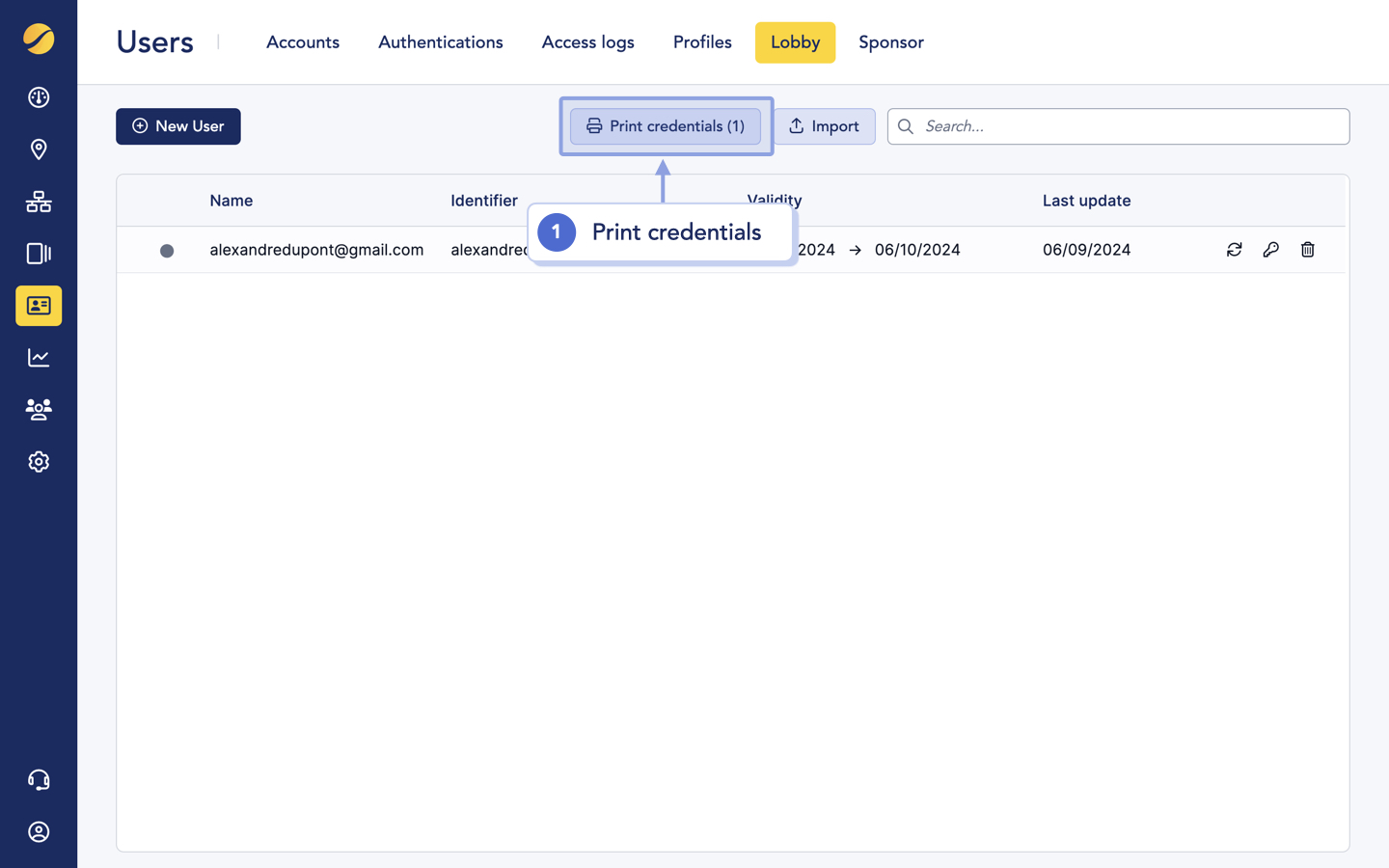This screenshot has height=868, width=1389.
Task: Open the account profile icon at bottom
Action: [x=39, y=831]
